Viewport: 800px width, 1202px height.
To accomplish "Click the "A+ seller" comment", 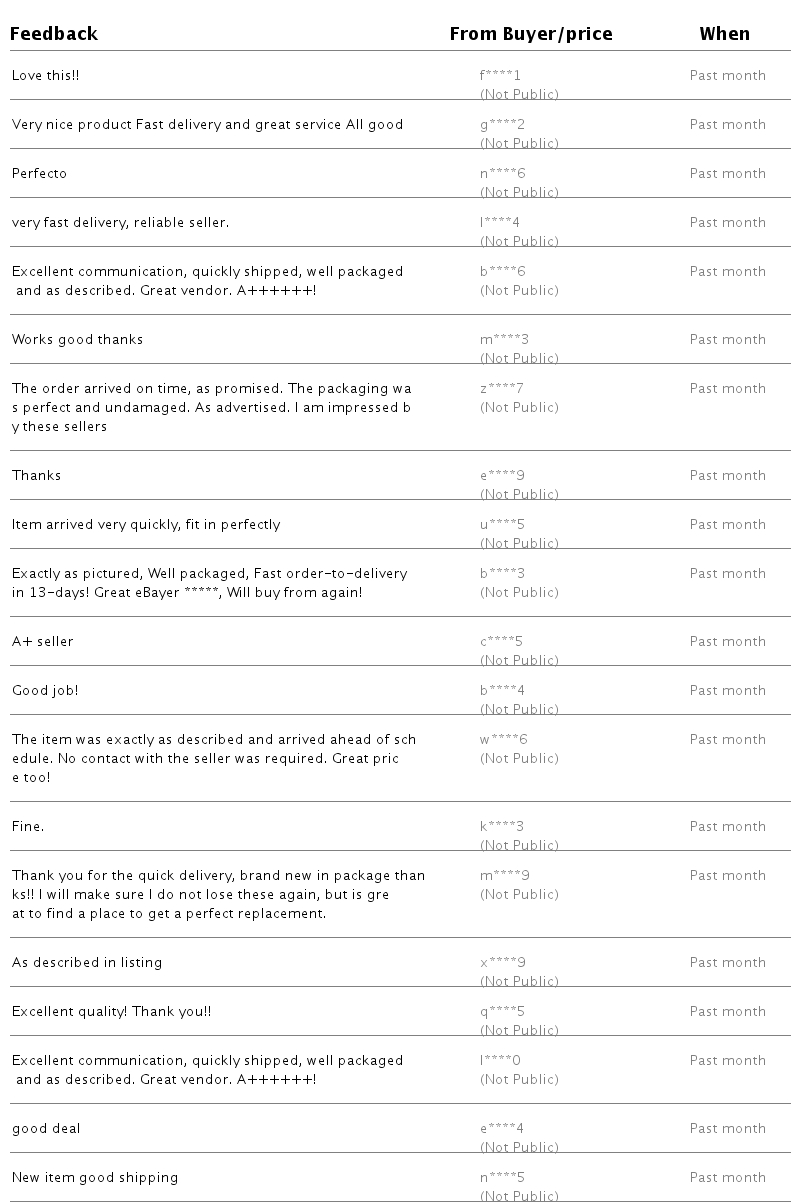I will (42, 642).
